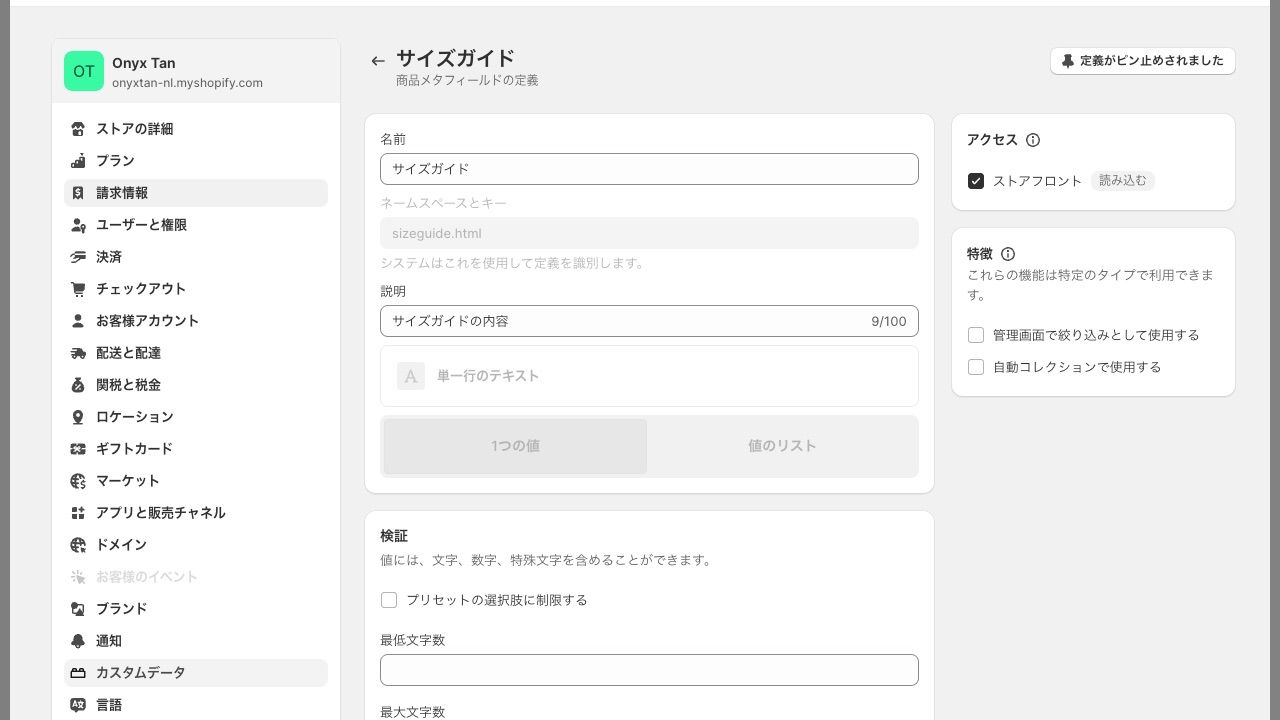Click the payments card icon

[x=78, y=257]
